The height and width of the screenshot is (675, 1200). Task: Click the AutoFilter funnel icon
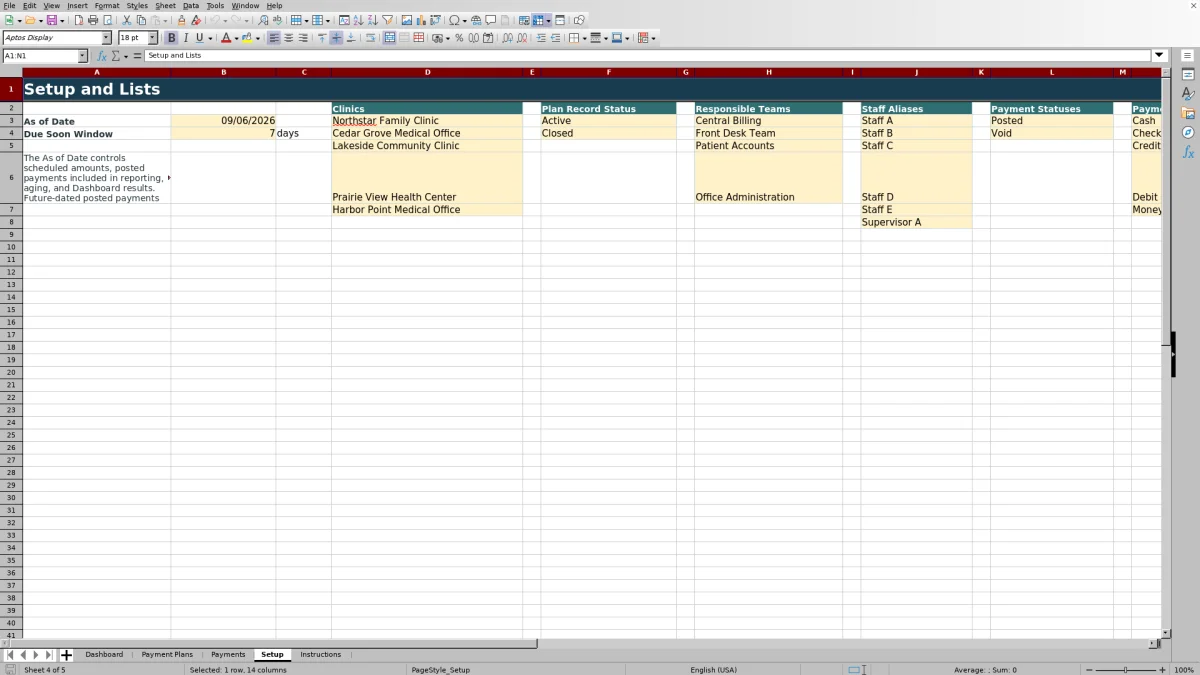387,20
